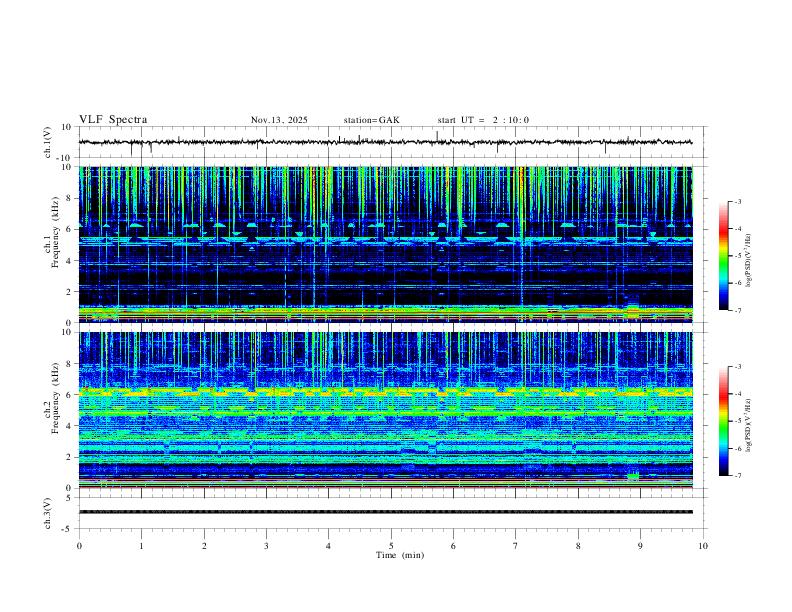Click the "ch.3(V)" axis label
Image resolution: width=792 pixels, height=612 pixels.
(x=48, y=514)
